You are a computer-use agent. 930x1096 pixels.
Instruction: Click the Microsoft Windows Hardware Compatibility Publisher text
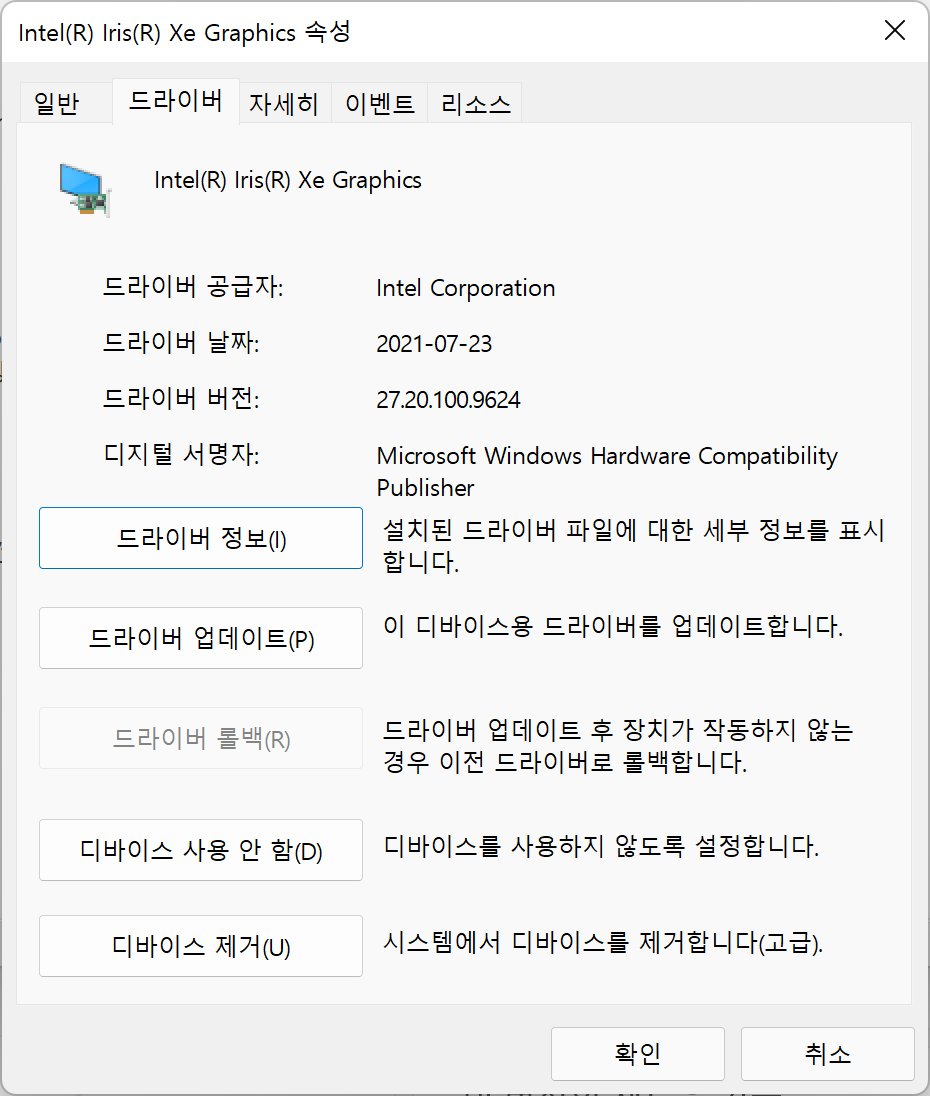tap(606, 472)
